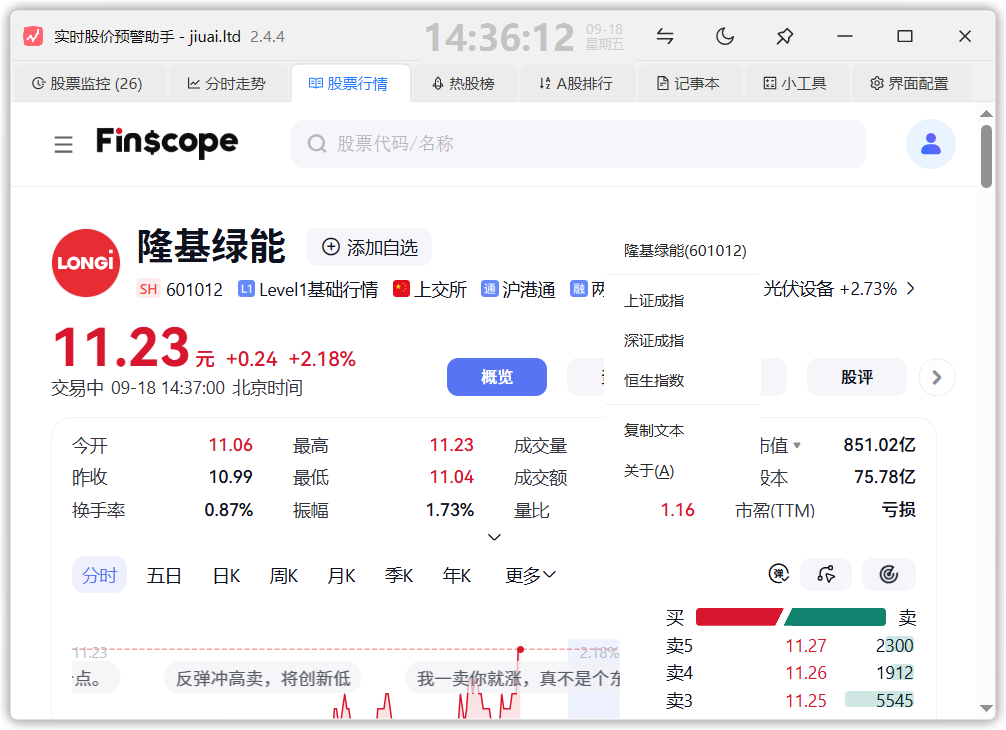
Task: Click the radar target icon above order book
Action: tap(889, 574)
